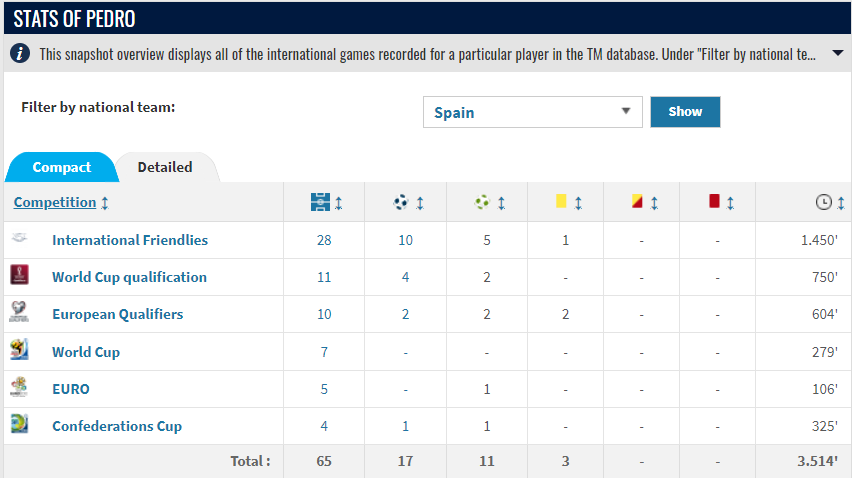The height and width of the screenshot is (478, 852).
Task: Sort table by Competition column header
Action: pos(55,202)
